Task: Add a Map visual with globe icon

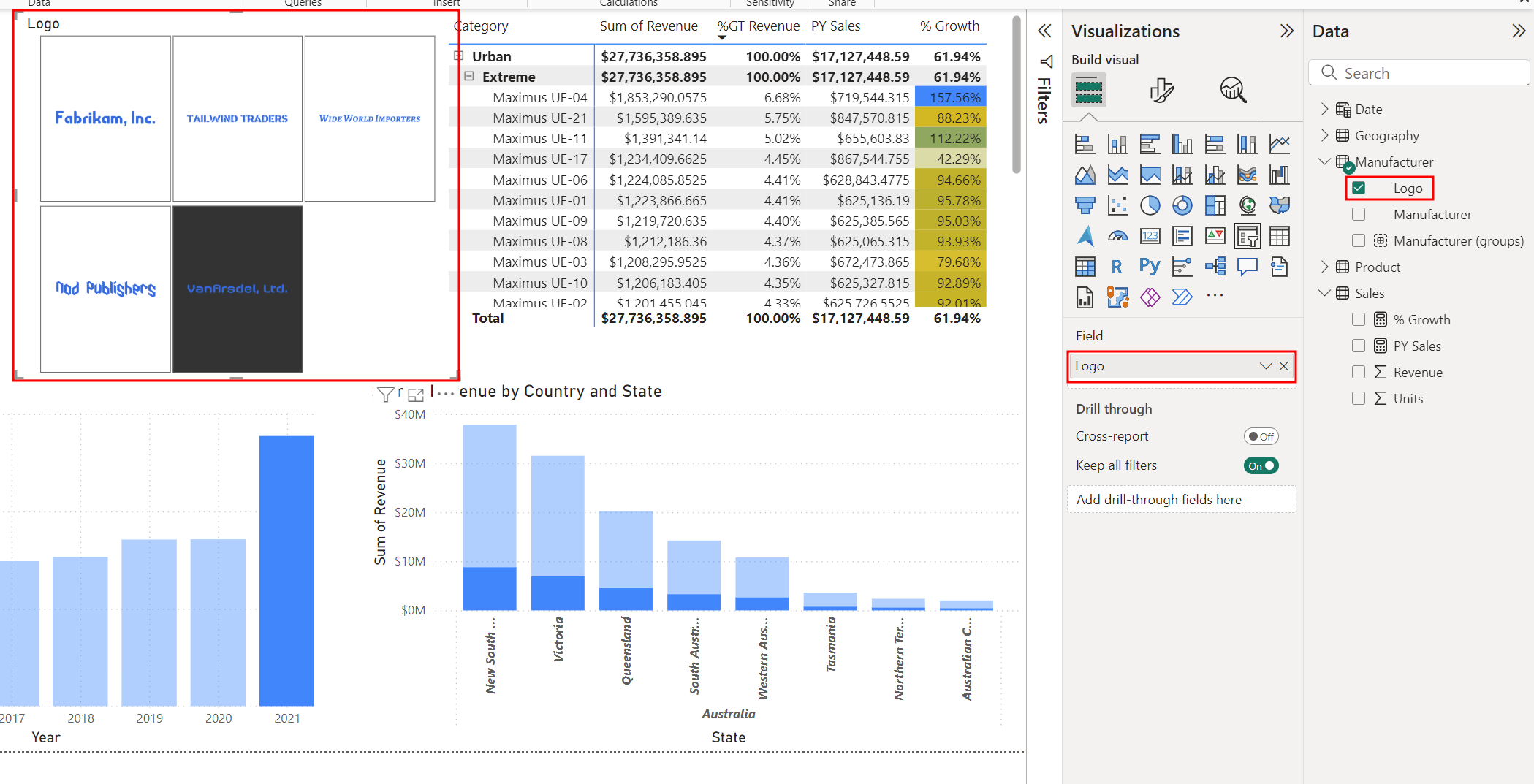Action: tap(1248, 205)
